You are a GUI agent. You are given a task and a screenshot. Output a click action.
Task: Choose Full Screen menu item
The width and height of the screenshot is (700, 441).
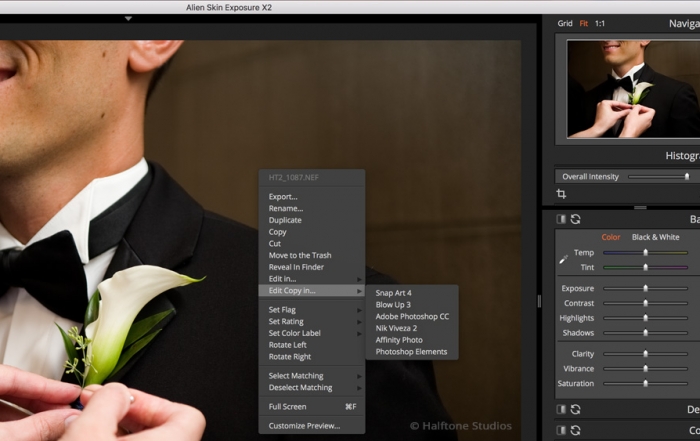pos(312,407)
